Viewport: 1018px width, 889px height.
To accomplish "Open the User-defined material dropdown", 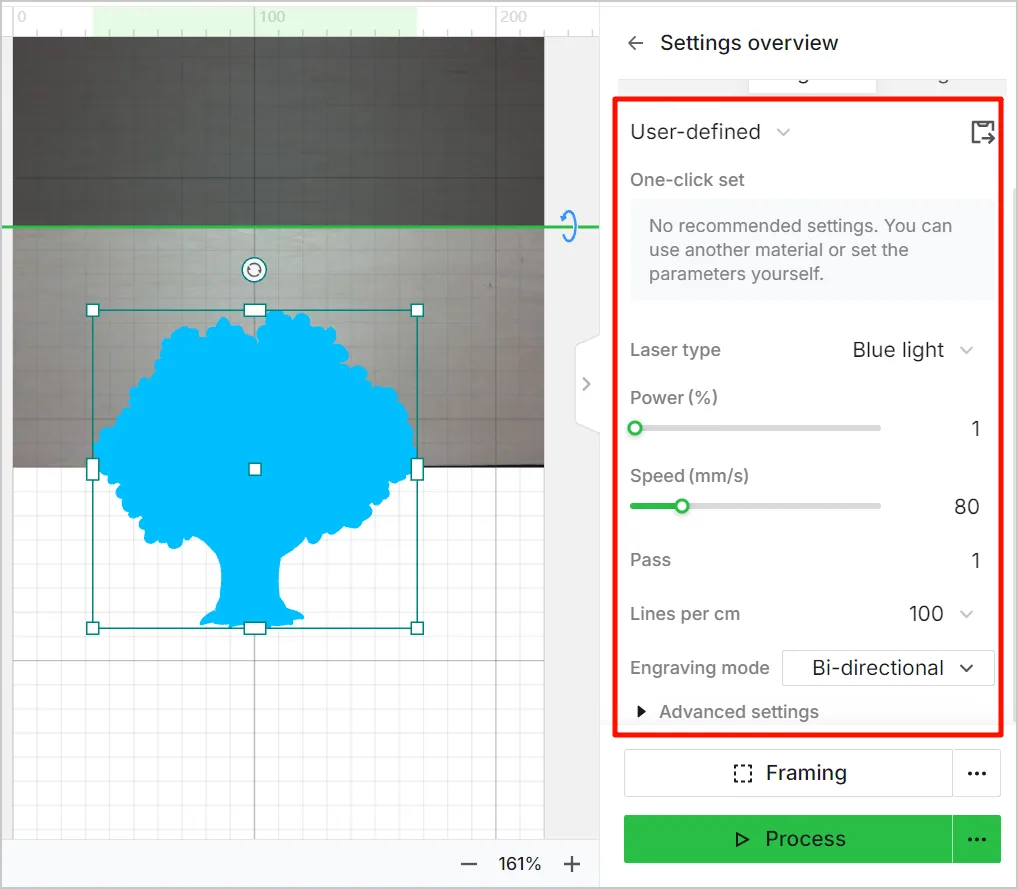I will pyautogui.click(x=710, y=132).
